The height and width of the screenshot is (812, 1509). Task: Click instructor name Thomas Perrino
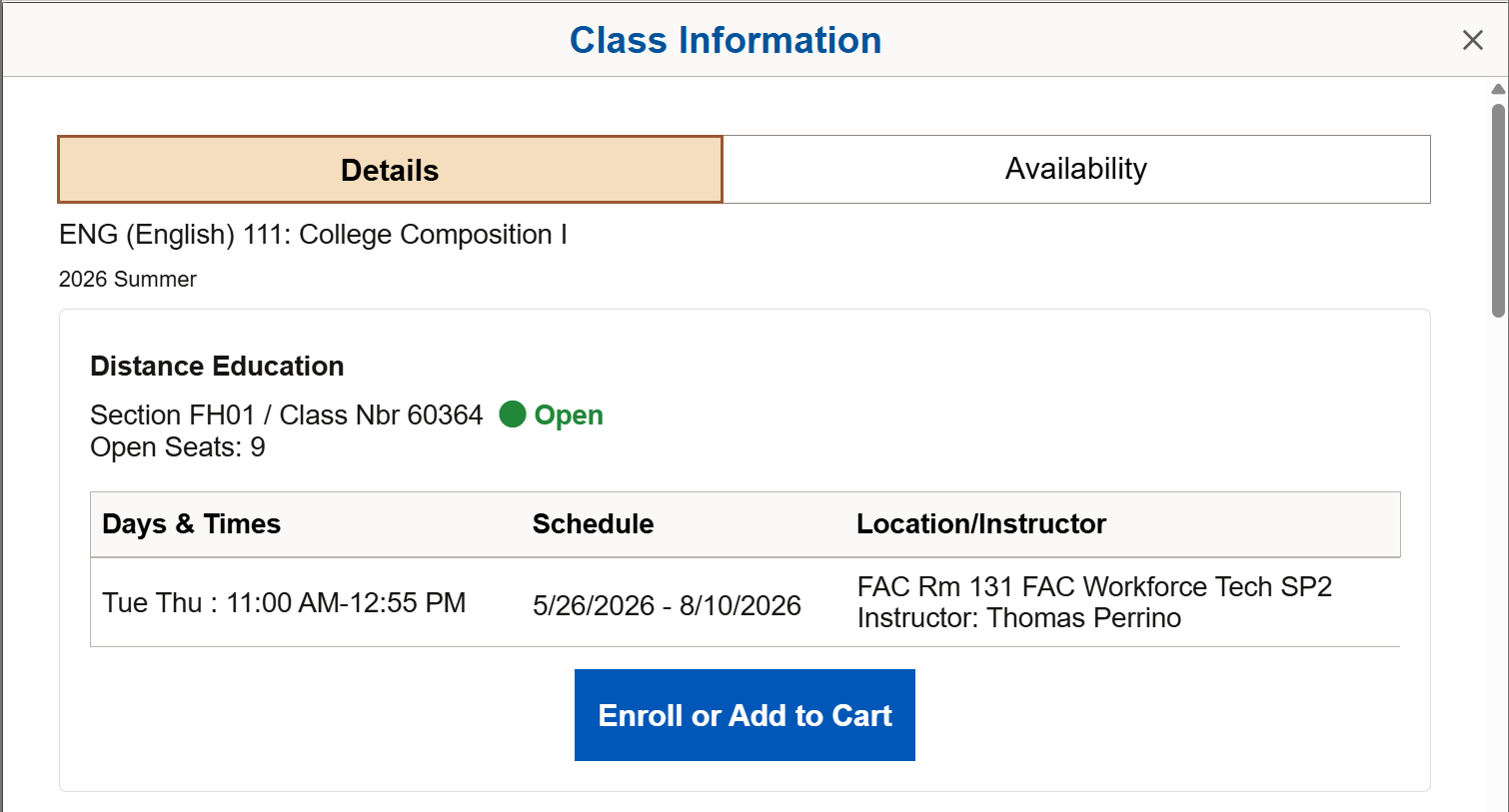pos(1085,618)
